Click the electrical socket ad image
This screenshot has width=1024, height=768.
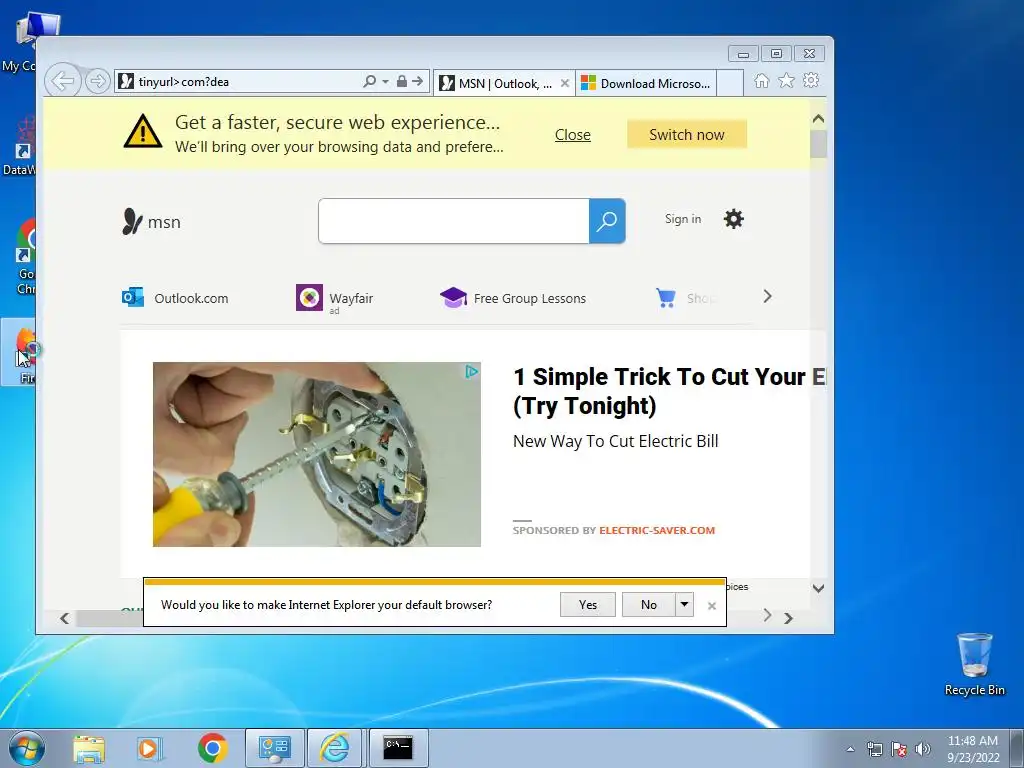[x=317, y=455]
